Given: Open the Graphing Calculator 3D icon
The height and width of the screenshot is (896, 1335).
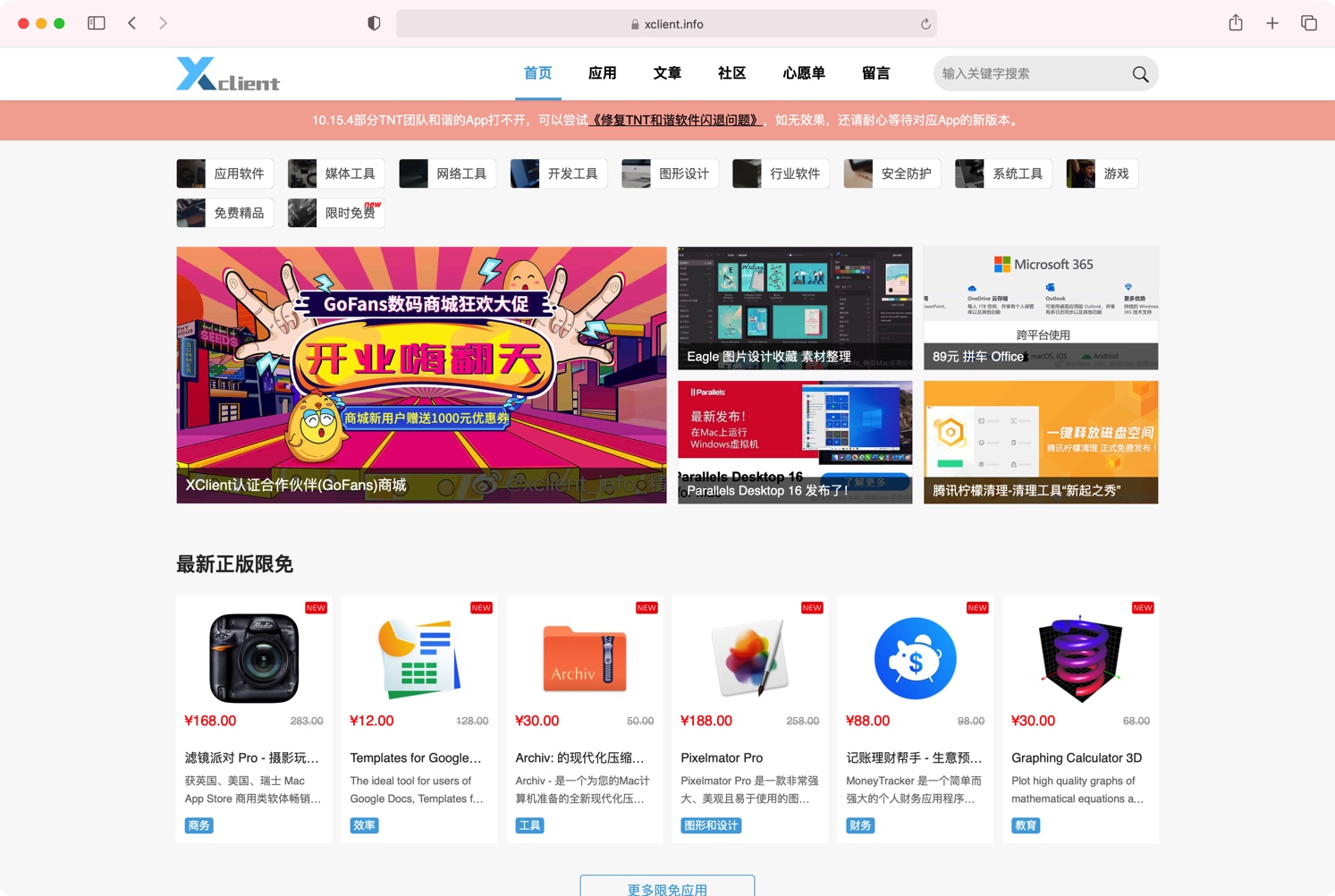Looking at the screenshot, I should pos(1080,659).
